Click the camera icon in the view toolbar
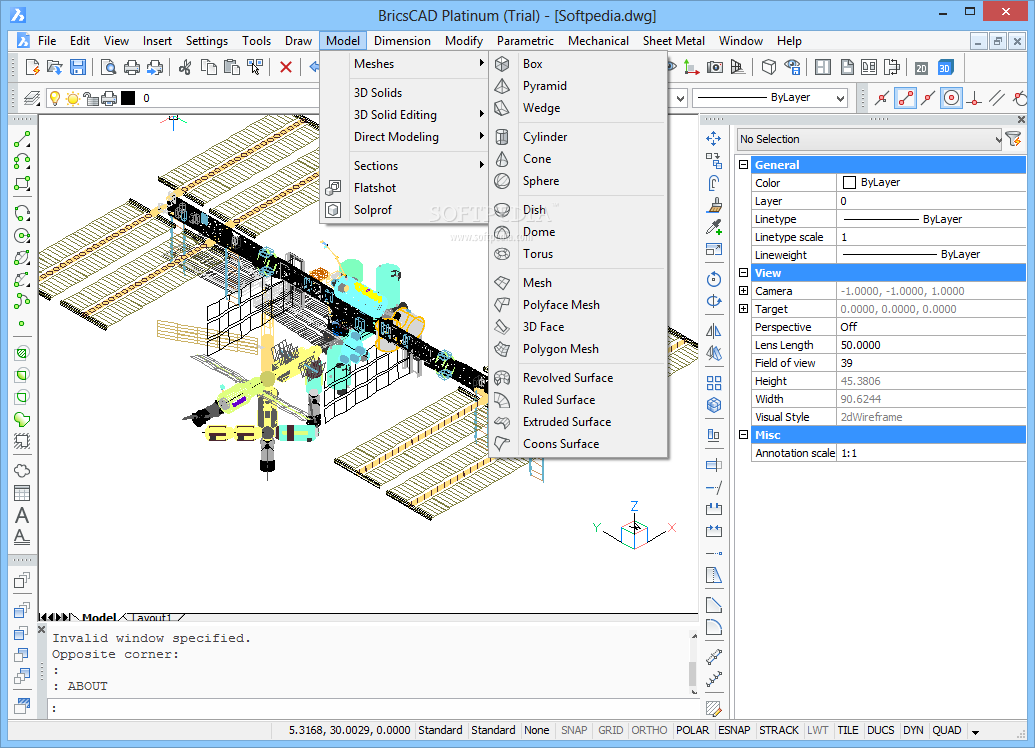Image resolution: width=1035 pixels, height=748 pixels. [714, 67]
